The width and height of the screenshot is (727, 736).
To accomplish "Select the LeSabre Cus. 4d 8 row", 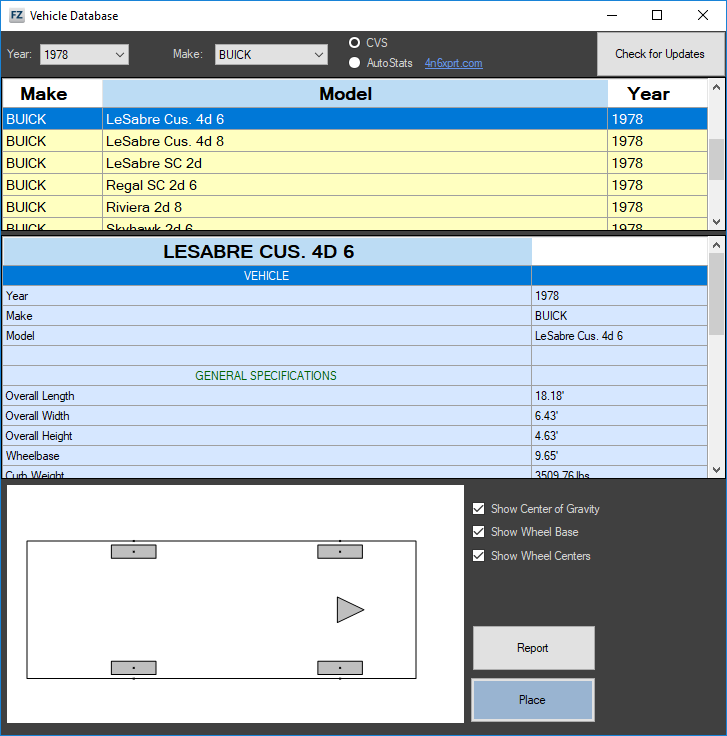I will tap(355, 141).
